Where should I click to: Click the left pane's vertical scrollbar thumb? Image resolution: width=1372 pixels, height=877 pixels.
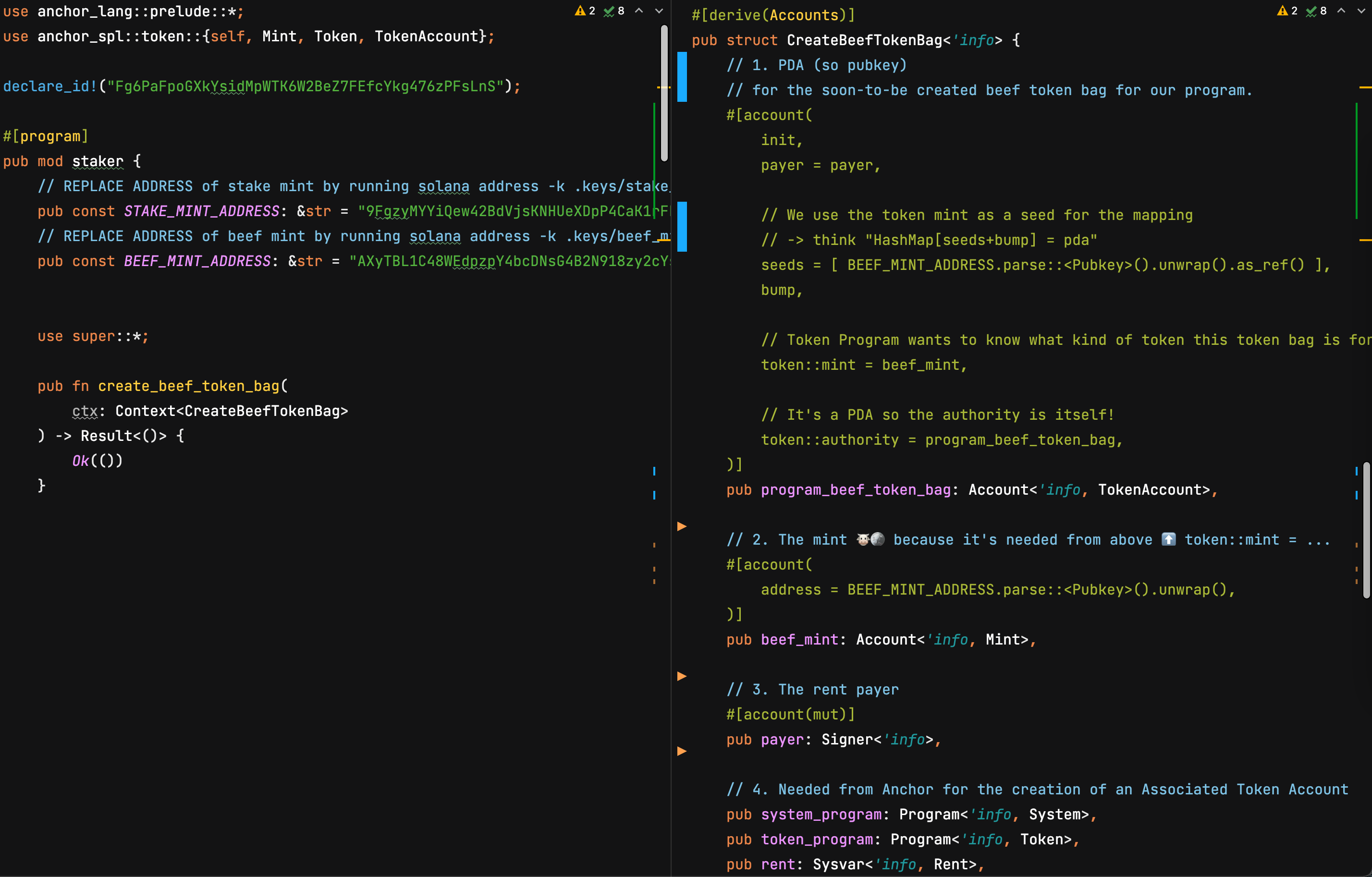coord(664,93)
